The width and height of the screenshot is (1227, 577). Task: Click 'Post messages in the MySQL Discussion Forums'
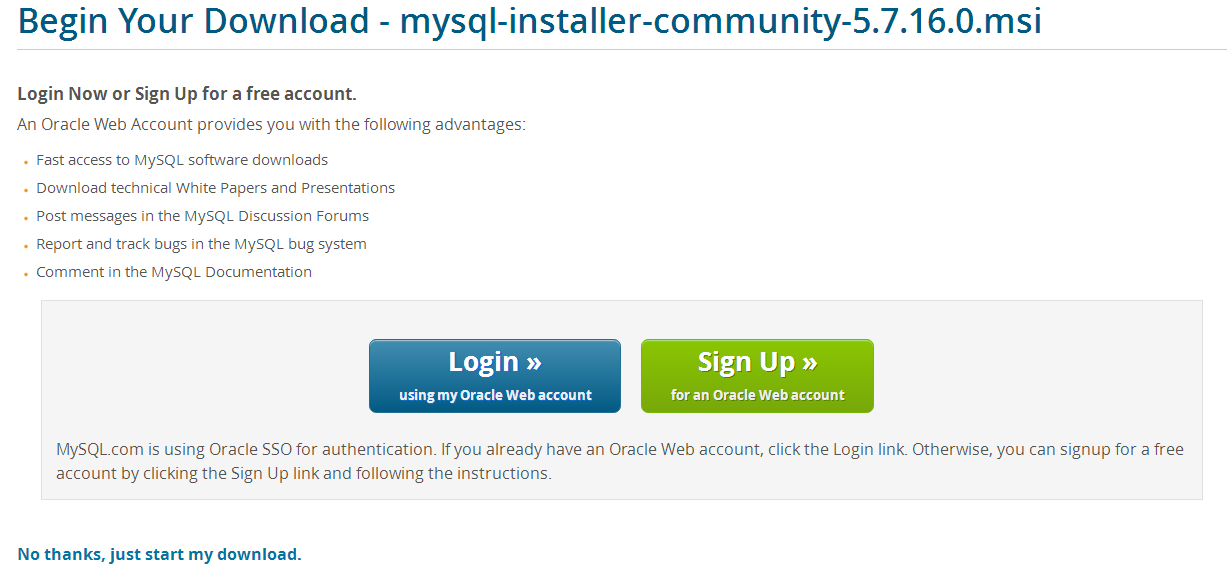point(202,215)
